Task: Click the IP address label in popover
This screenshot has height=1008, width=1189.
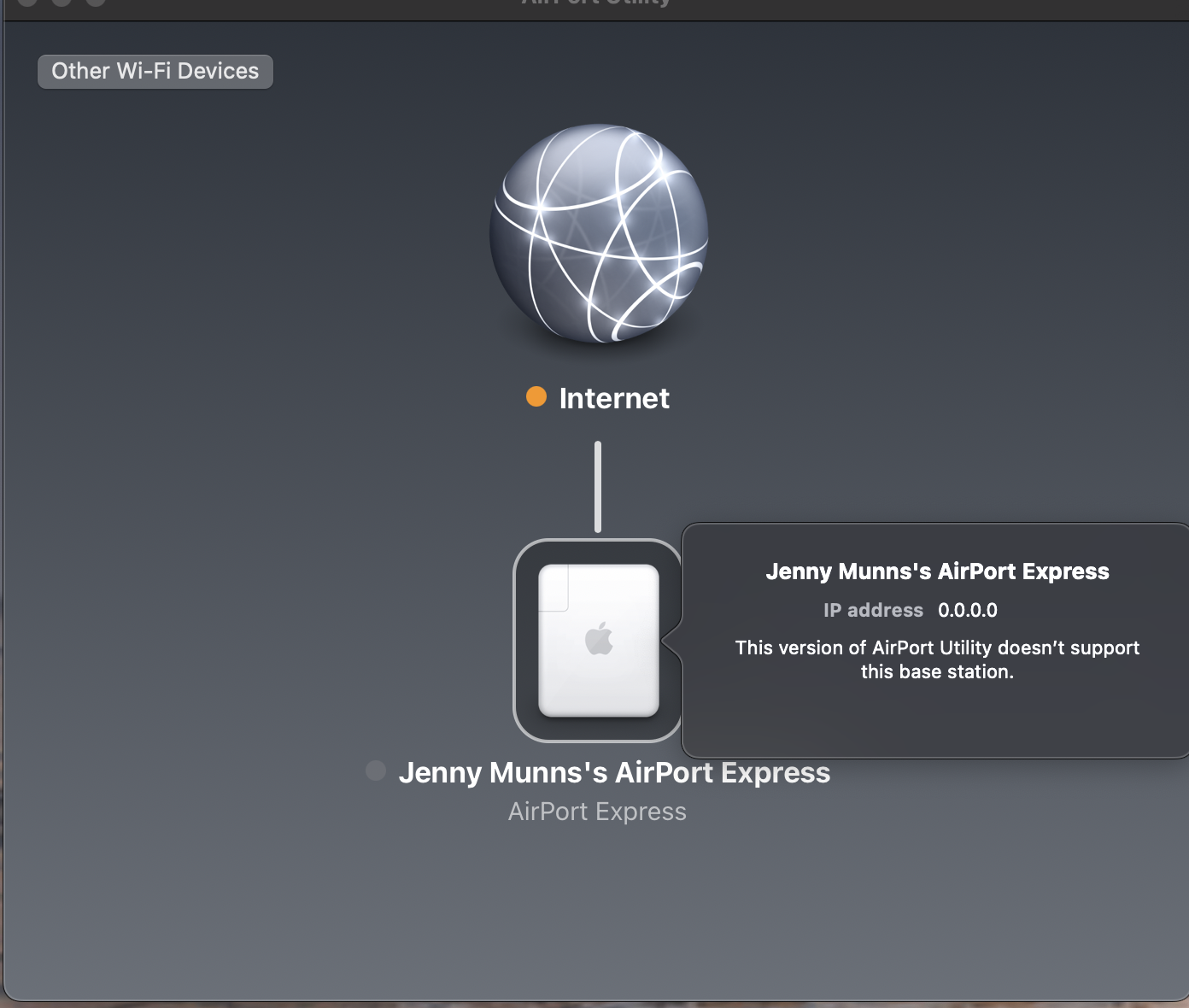Action: pyautogui.click(x=873, y=610)
